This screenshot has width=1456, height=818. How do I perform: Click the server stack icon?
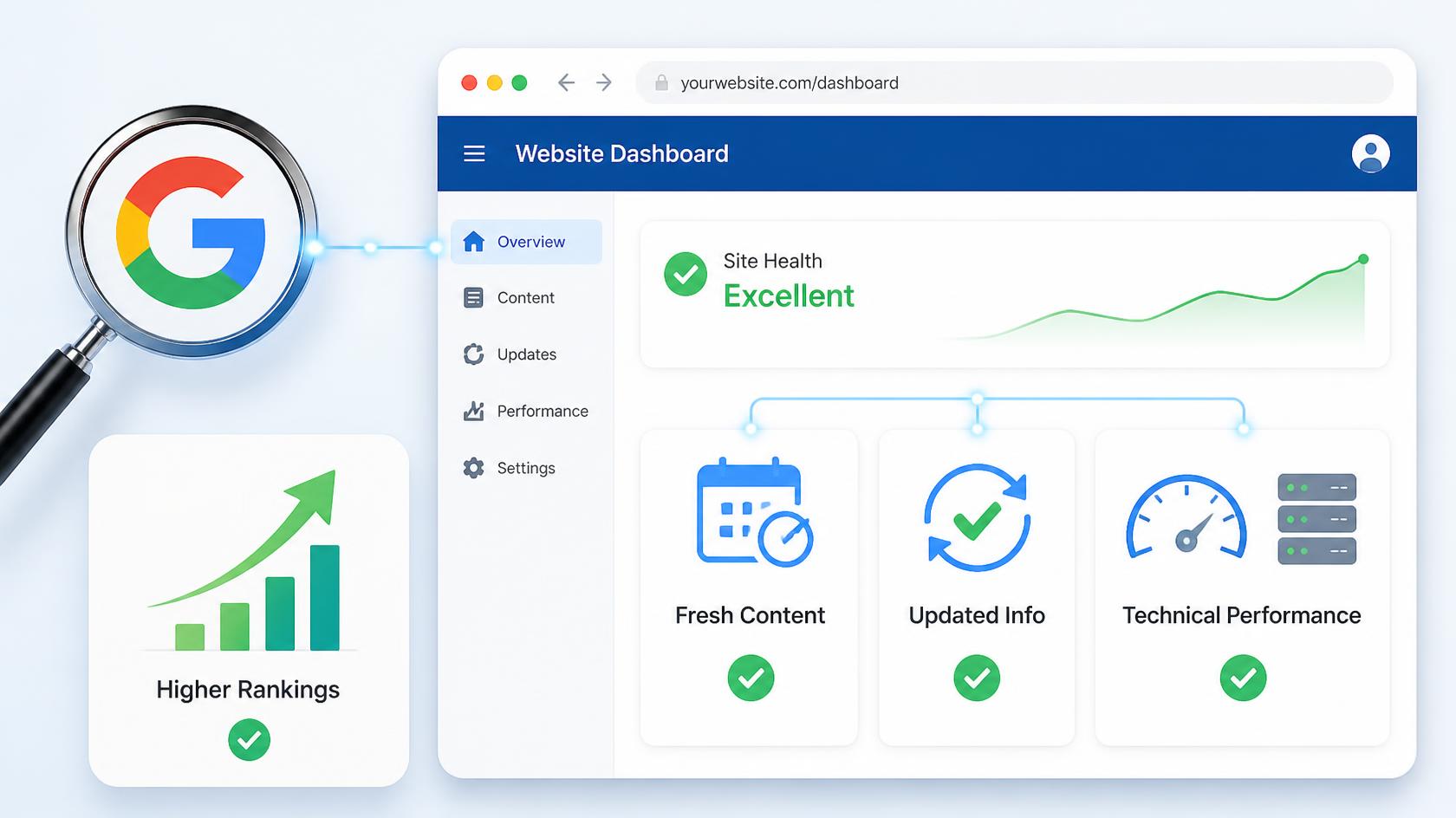[x=1316, y=519]
